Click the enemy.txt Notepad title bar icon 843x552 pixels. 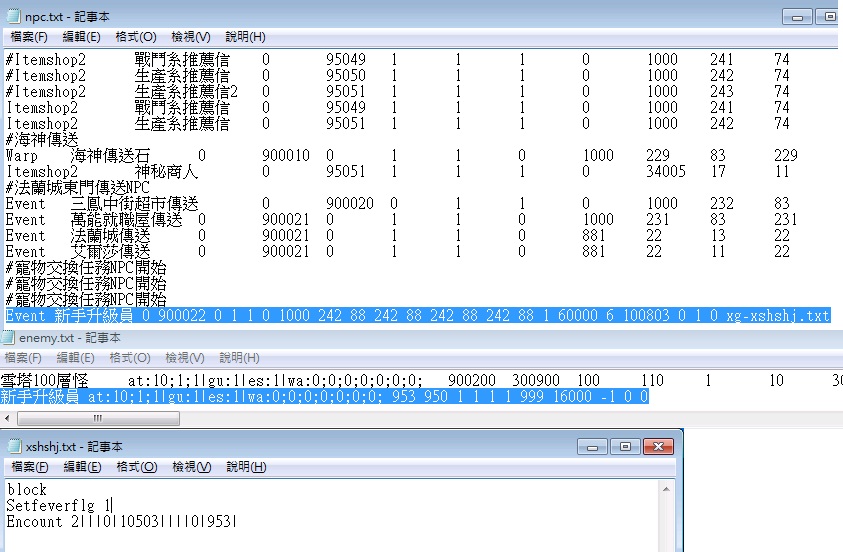click(10, 338)
